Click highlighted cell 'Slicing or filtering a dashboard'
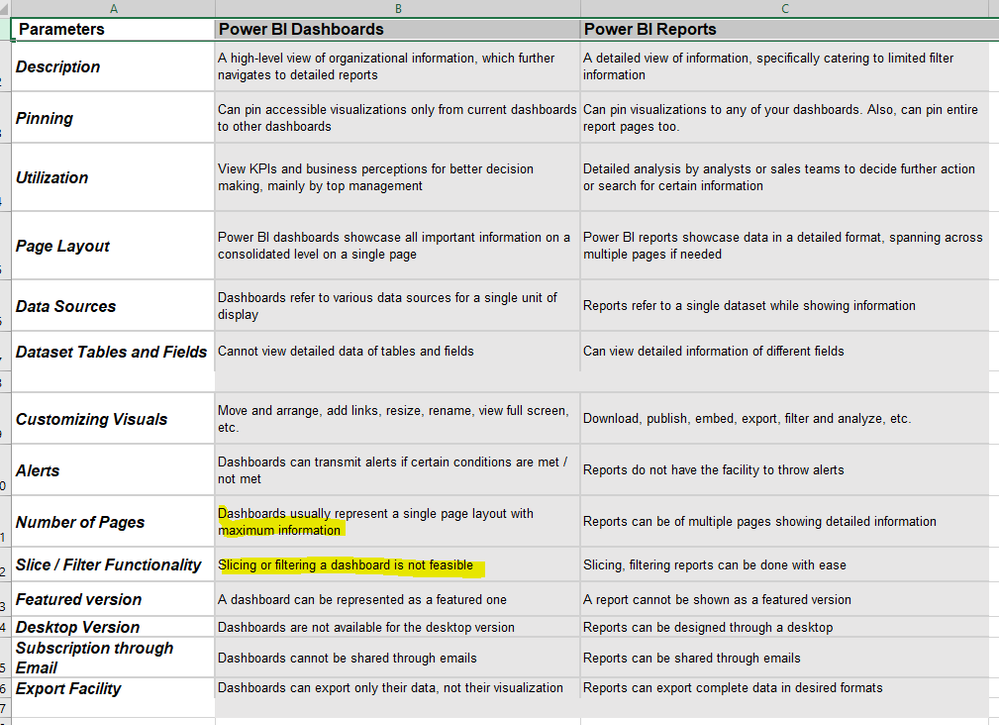Screen dimensions: 999x725 (x=398, y=564)
